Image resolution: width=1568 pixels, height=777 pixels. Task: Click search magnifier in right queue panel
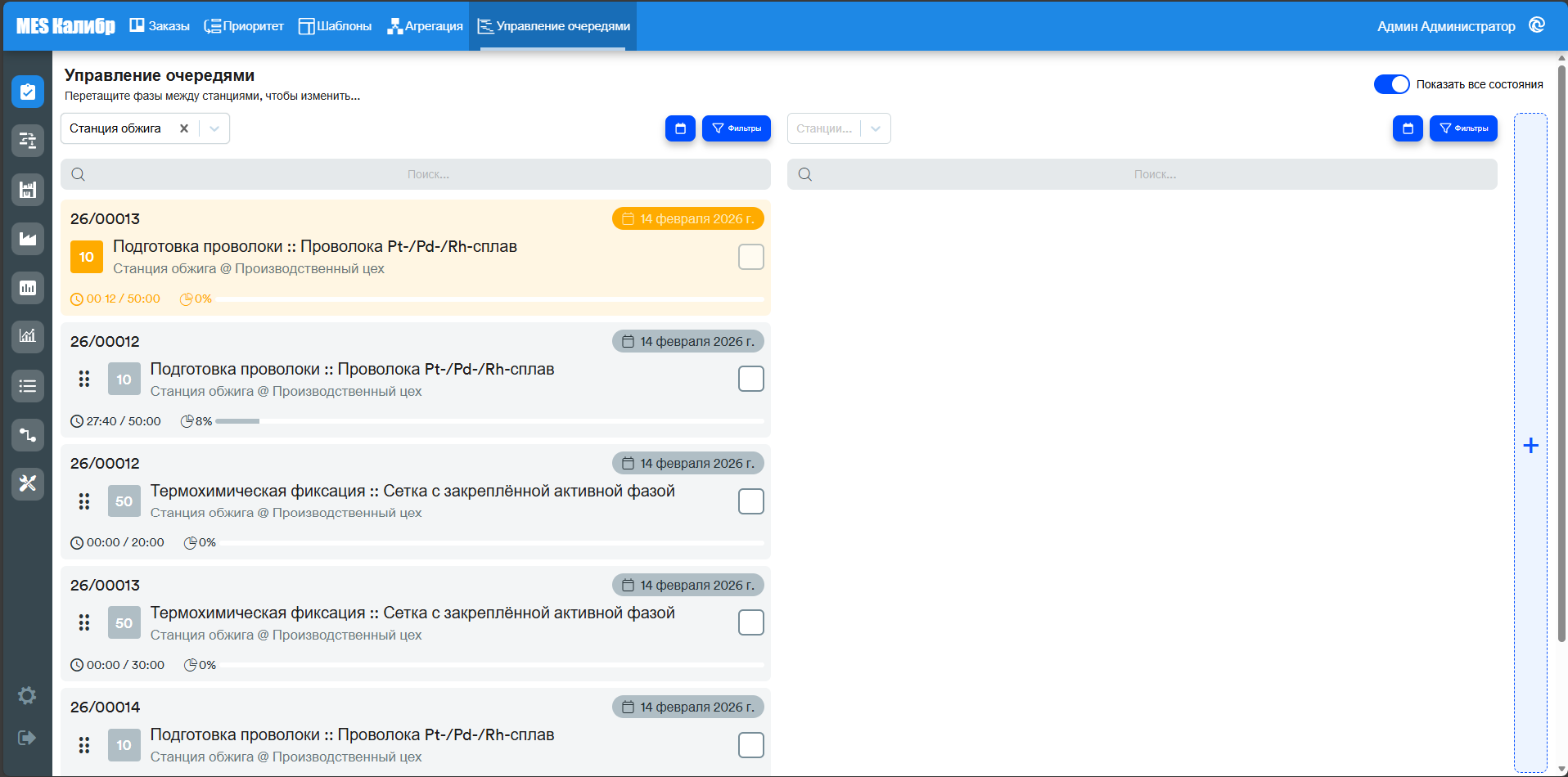(805, 174)
